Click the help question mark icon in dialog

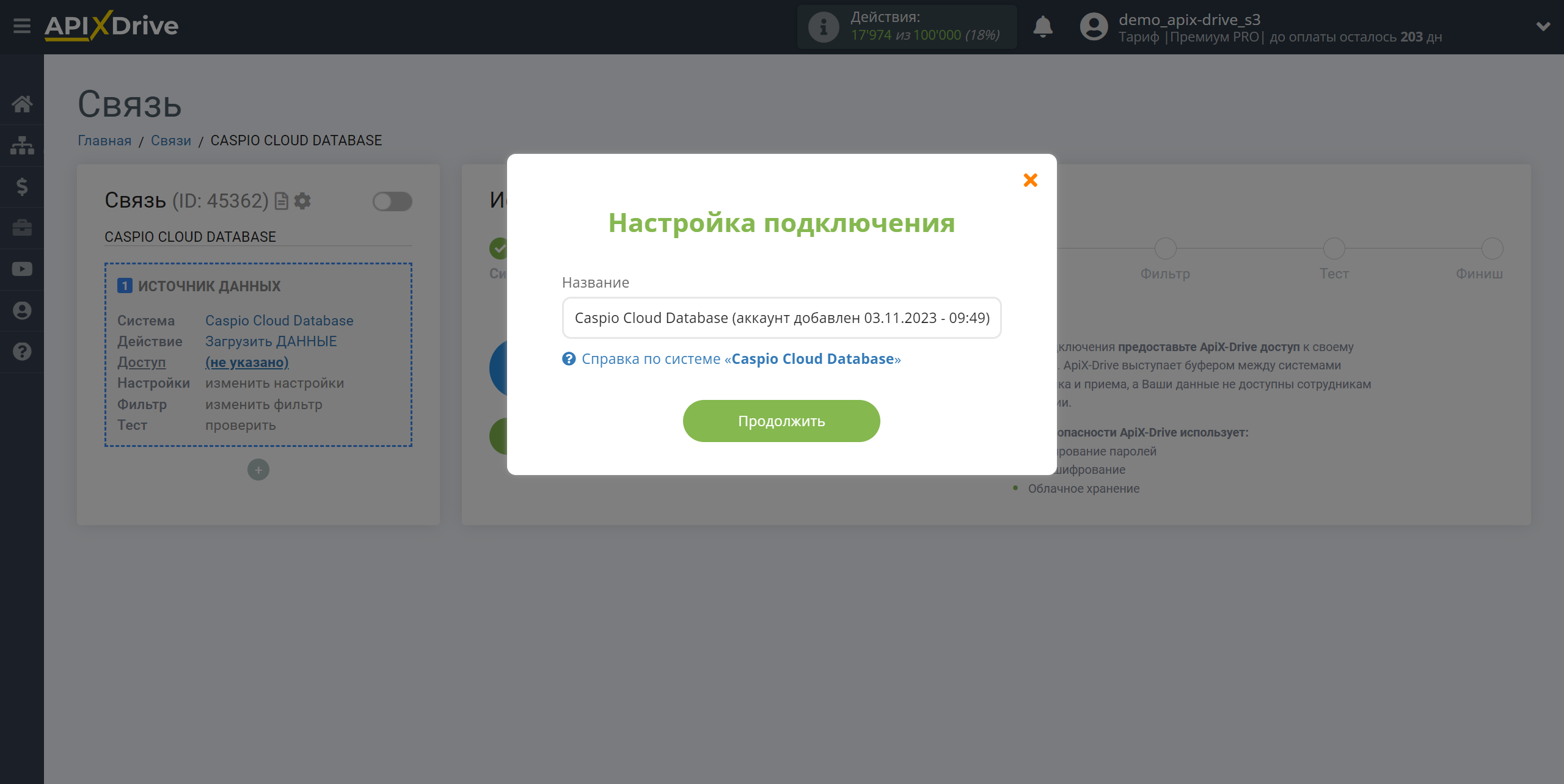tap(569, 359)
